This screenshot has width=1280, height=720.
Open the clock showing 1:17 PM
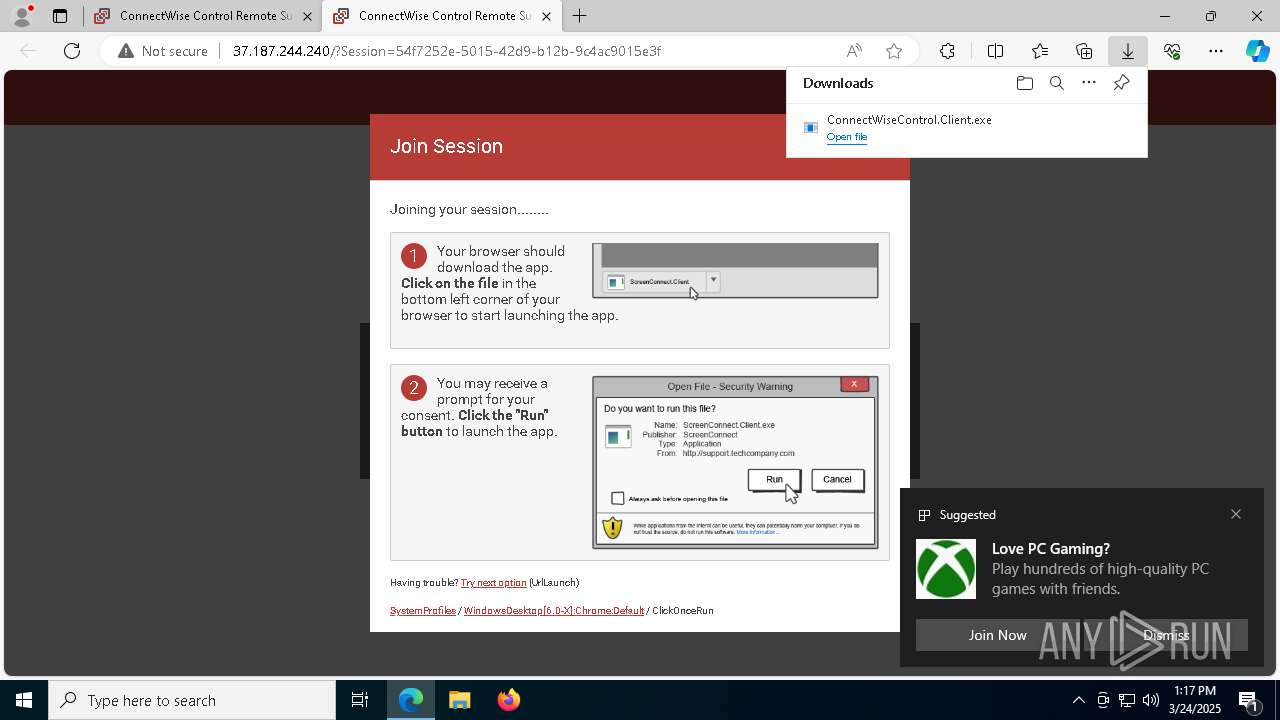(x=1195, y=700)
